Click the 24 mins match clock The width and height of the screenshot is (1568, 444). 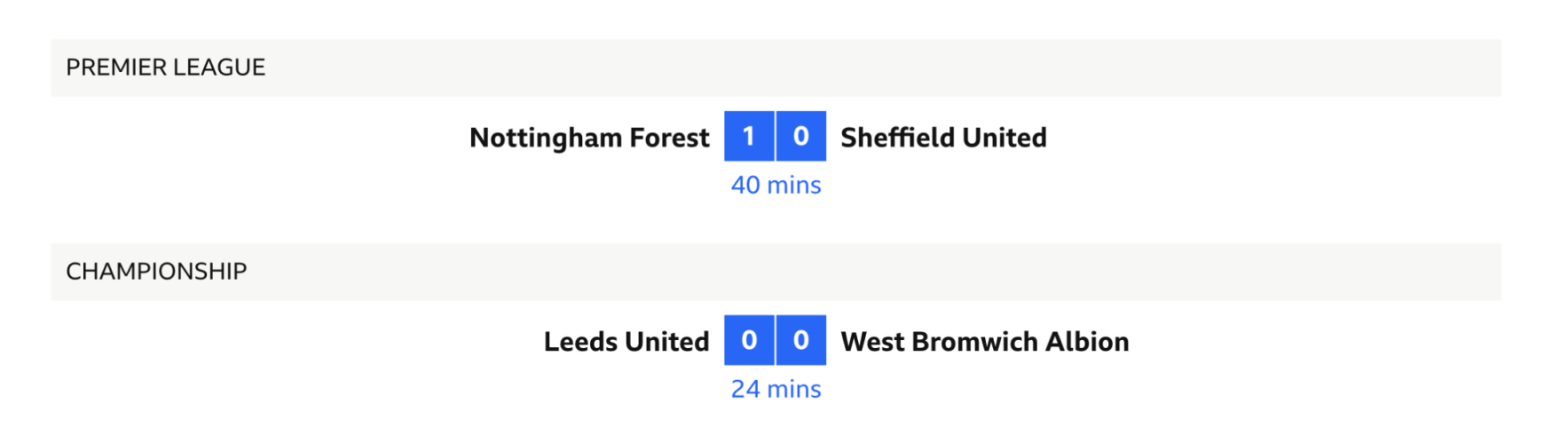tap(776, 389)
